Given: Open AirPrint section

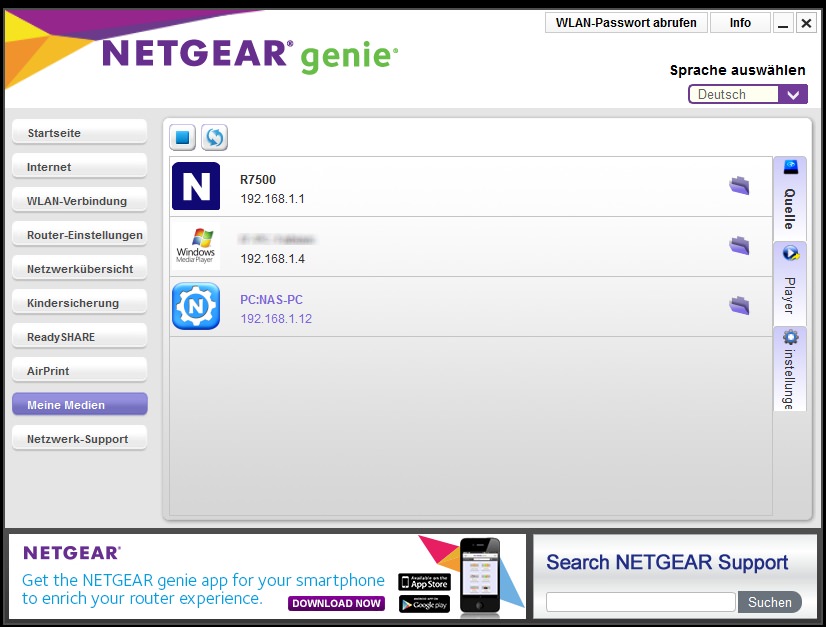Looking at the screenshot, I should [80, 371].
